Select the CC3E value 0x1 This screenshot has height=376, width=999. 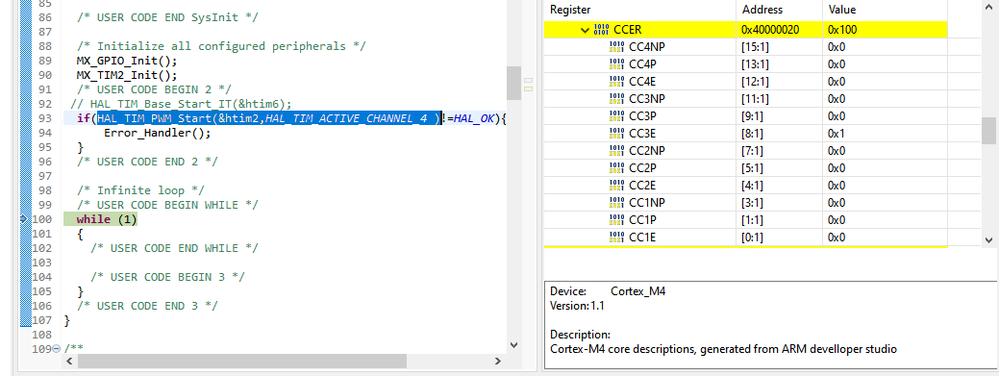coord(837,133)
